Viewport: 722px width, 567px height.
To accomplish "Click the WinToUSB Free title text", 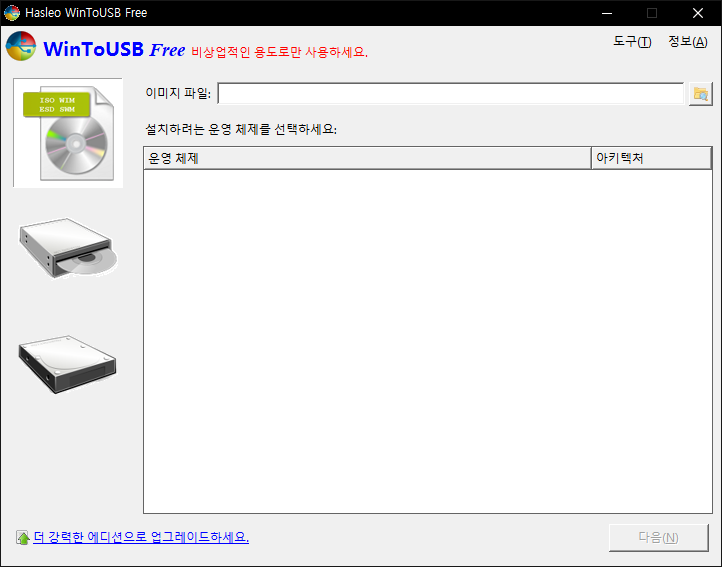I will coord(114,49).
